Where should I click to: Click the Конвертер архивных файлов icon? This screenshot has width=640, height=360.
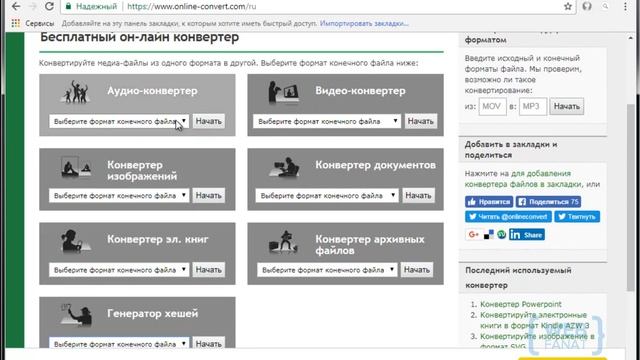click(x=283, y=241)
